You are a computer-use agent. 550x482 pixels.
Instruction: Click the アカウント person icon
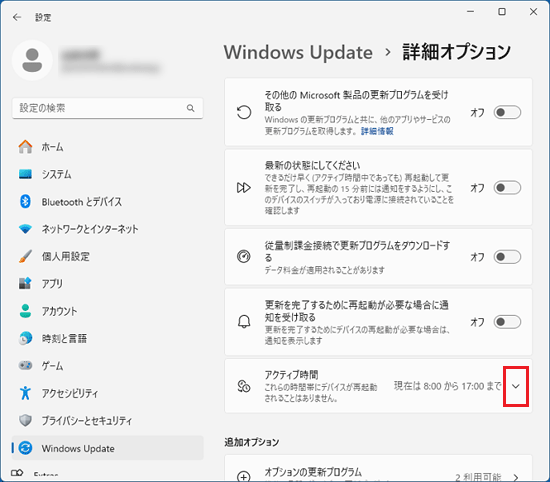(x=25, y=311)
